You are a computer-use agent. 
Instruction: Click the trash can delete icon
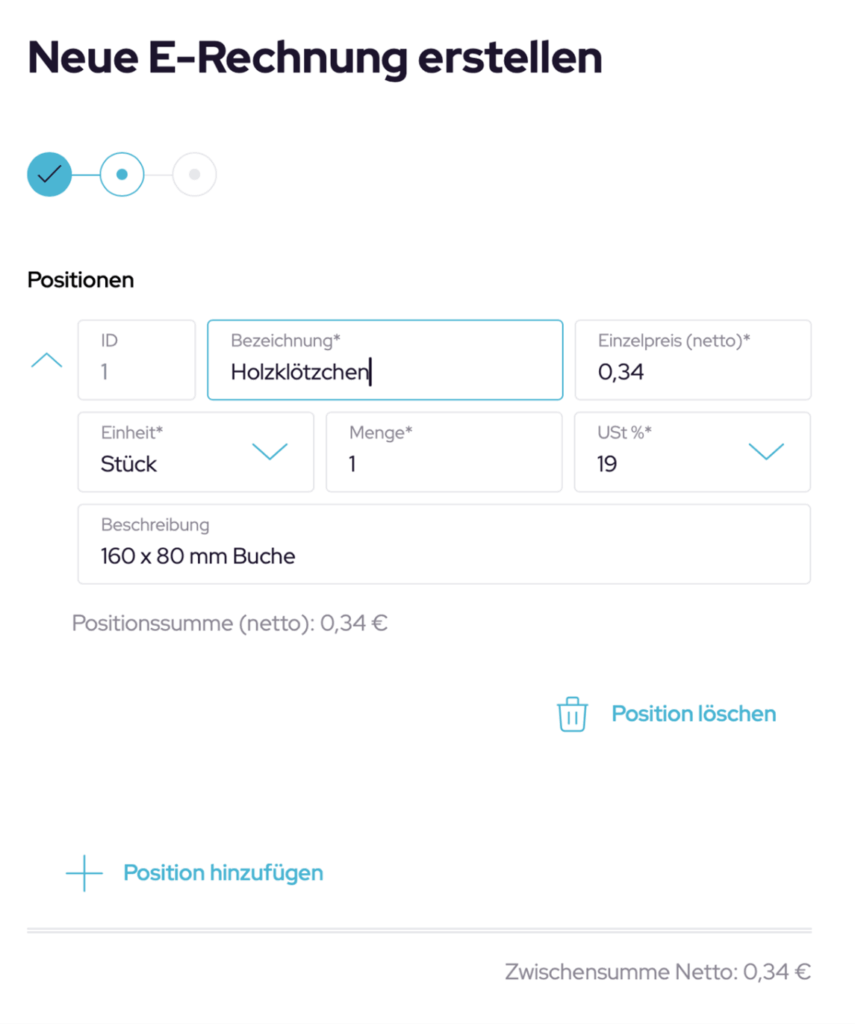coord(572,714)
